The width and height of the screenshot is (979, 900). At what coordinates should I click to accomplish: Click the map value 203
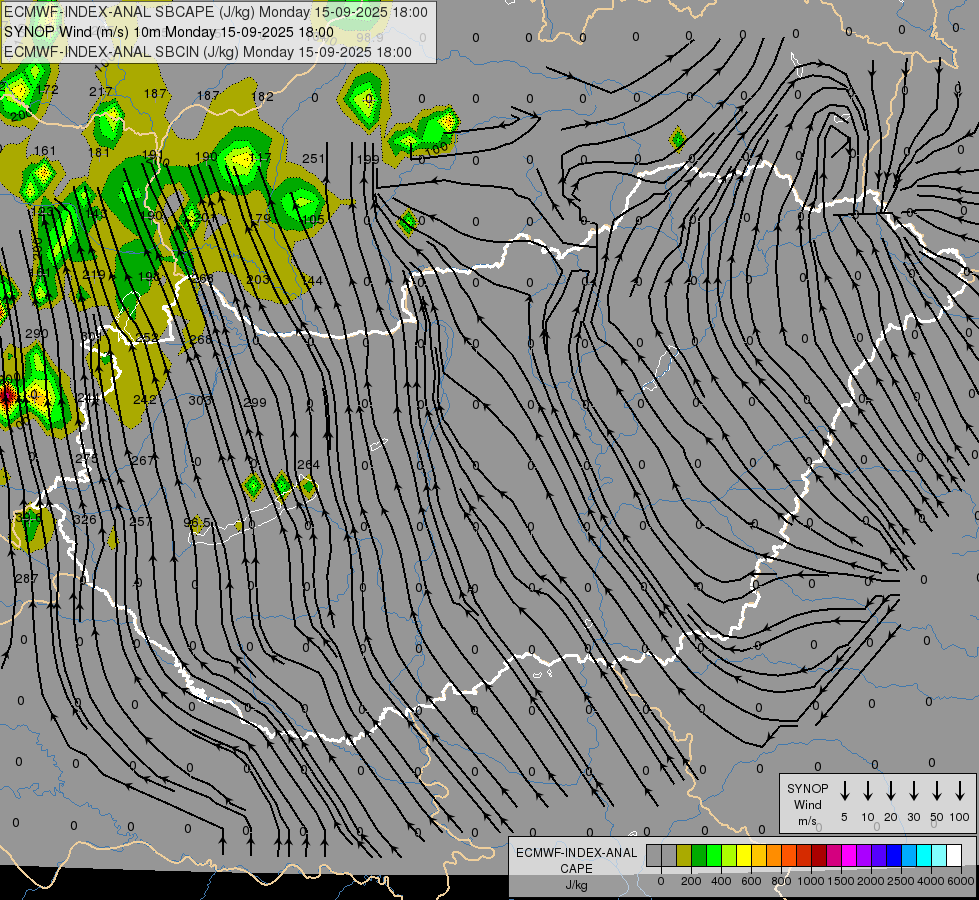[x=258, y=279]
